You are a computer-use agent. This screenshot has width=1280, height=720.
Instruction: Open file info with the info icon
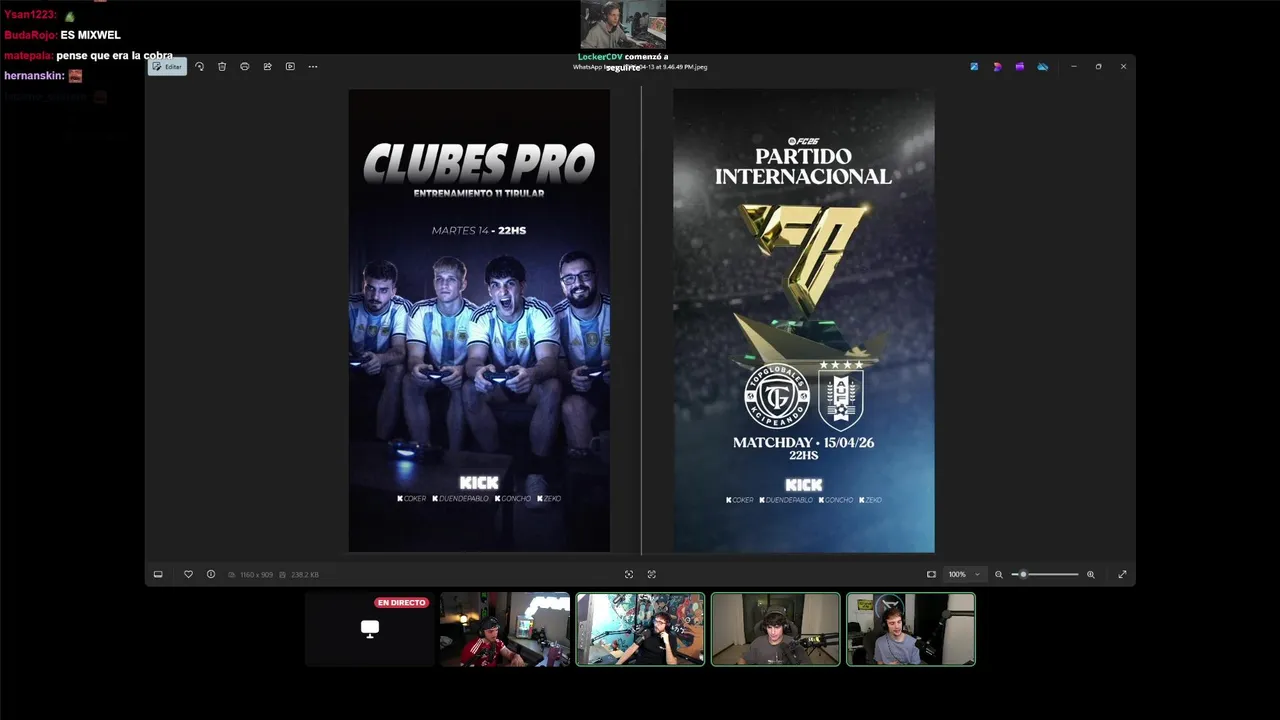pyautogui.click(x=211, y=574)
